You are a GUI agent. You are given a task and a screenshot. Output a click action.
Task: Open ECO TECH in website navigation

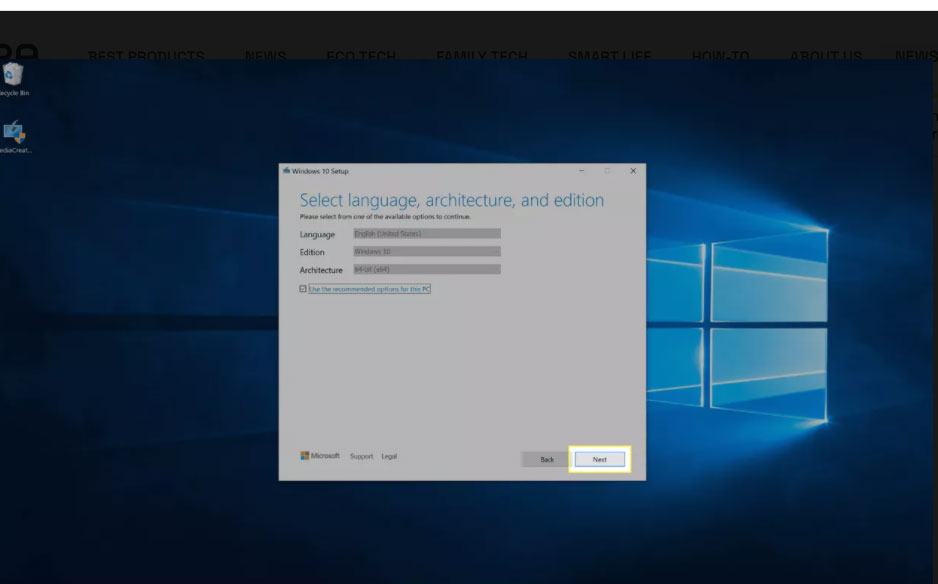point(361,56)
